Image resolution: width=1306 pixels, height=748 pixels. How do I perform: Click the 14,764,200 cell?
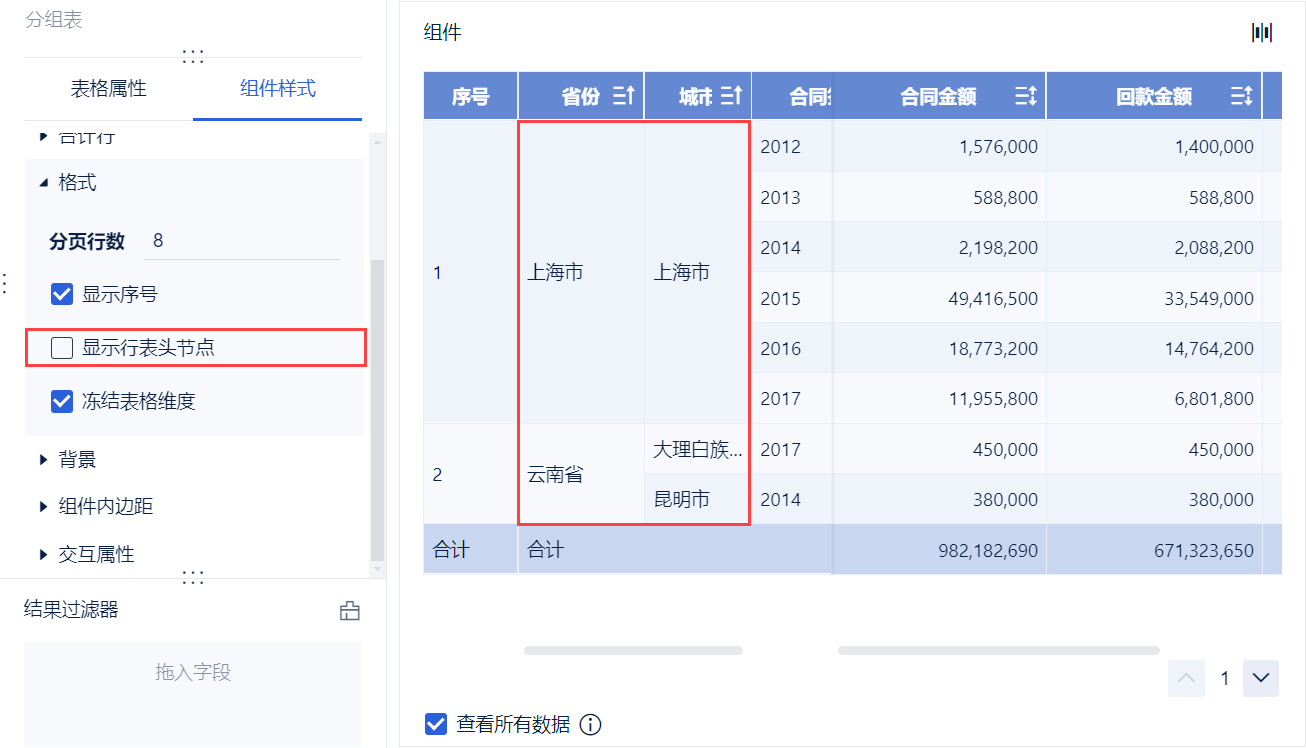click(1154, 348)
